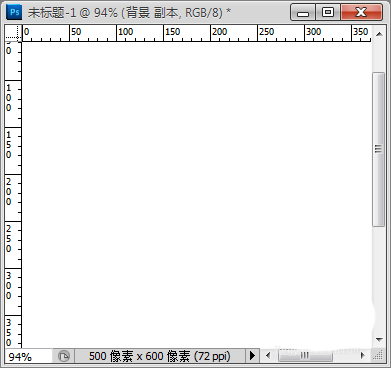Screen dimensions: 391x368
Task: Click the vertical scrollbar down arrow
Action: coord(379,339)
